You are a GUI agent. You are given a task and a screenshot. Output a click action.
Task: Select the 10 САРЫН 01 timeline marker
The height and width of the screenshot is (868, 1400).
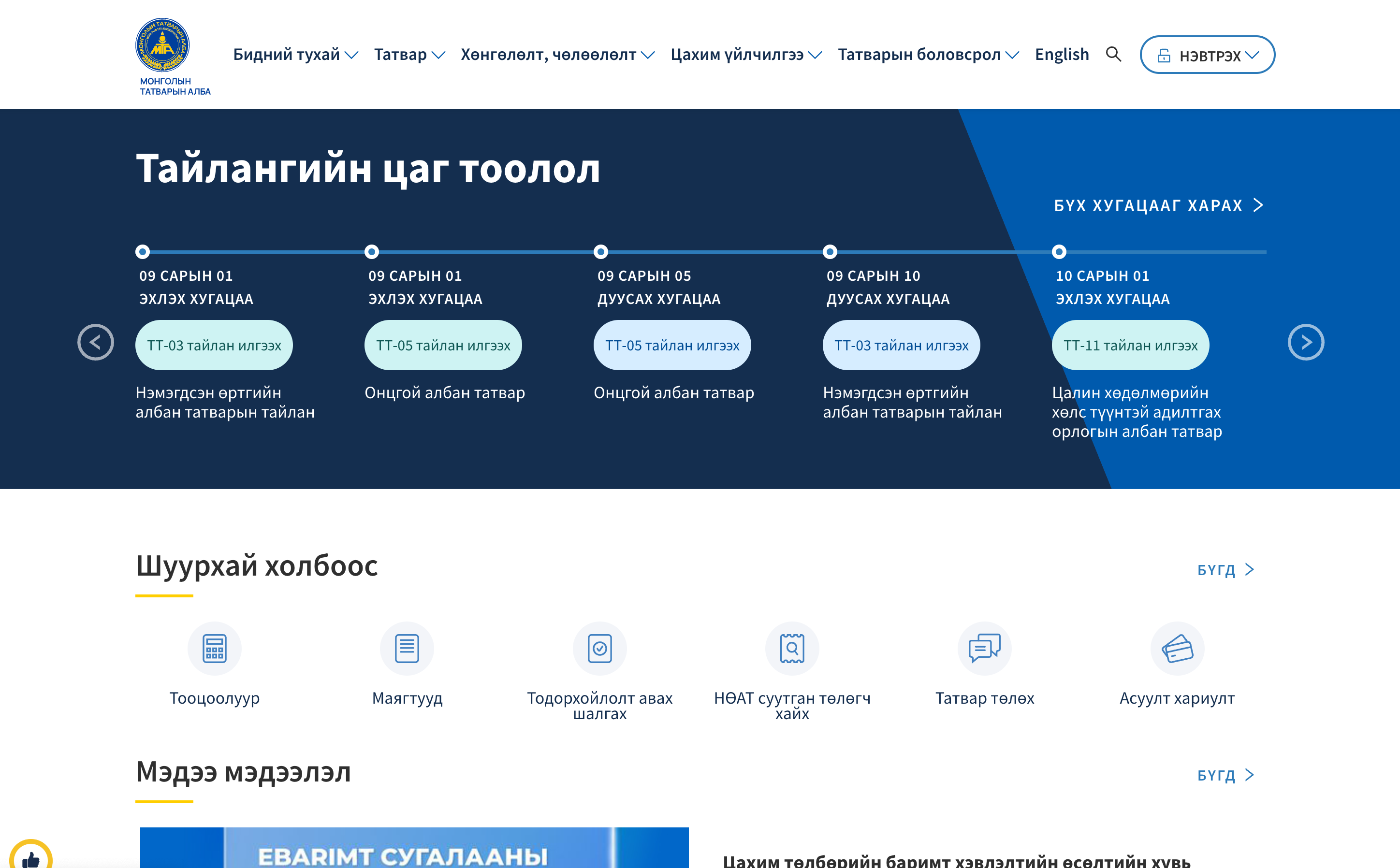click(1060, 251)
